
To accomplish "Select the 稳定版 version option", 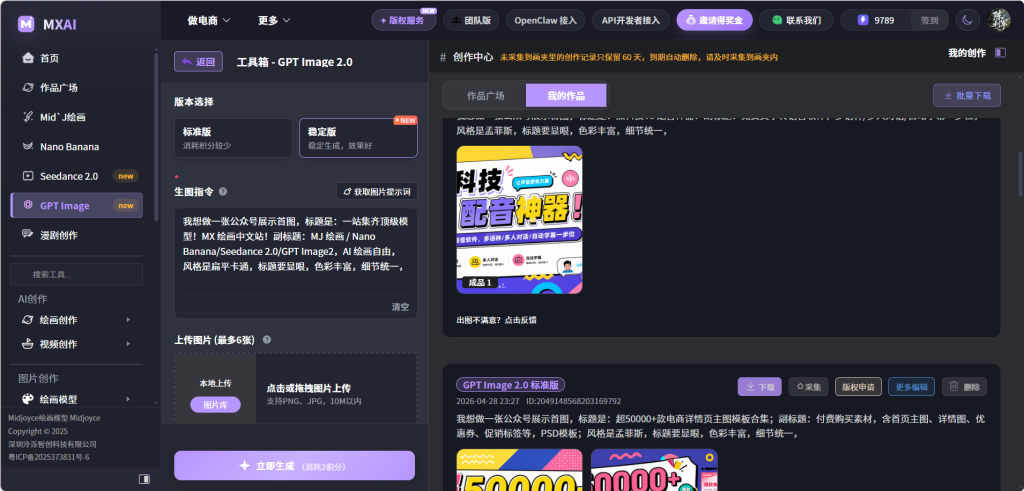I will point(358,138).
